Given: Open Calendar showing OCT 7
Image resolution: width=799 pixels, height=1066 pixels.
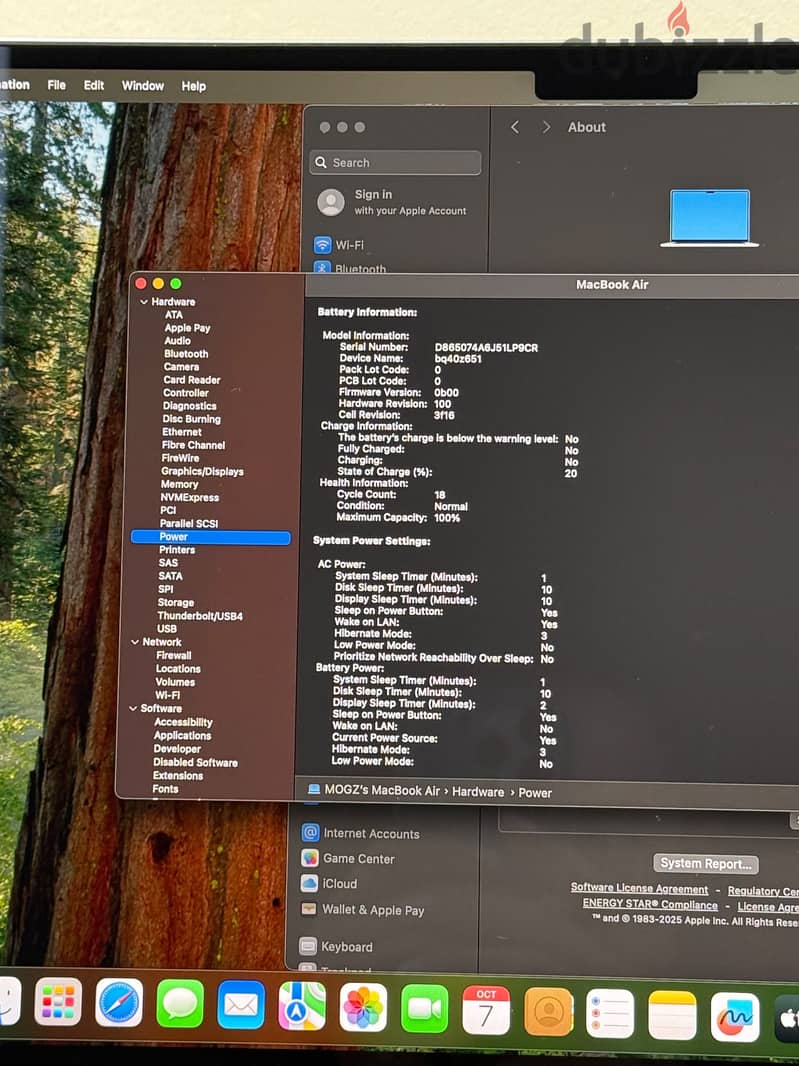Looking at the screenshot, I should tap(486, 1010).
